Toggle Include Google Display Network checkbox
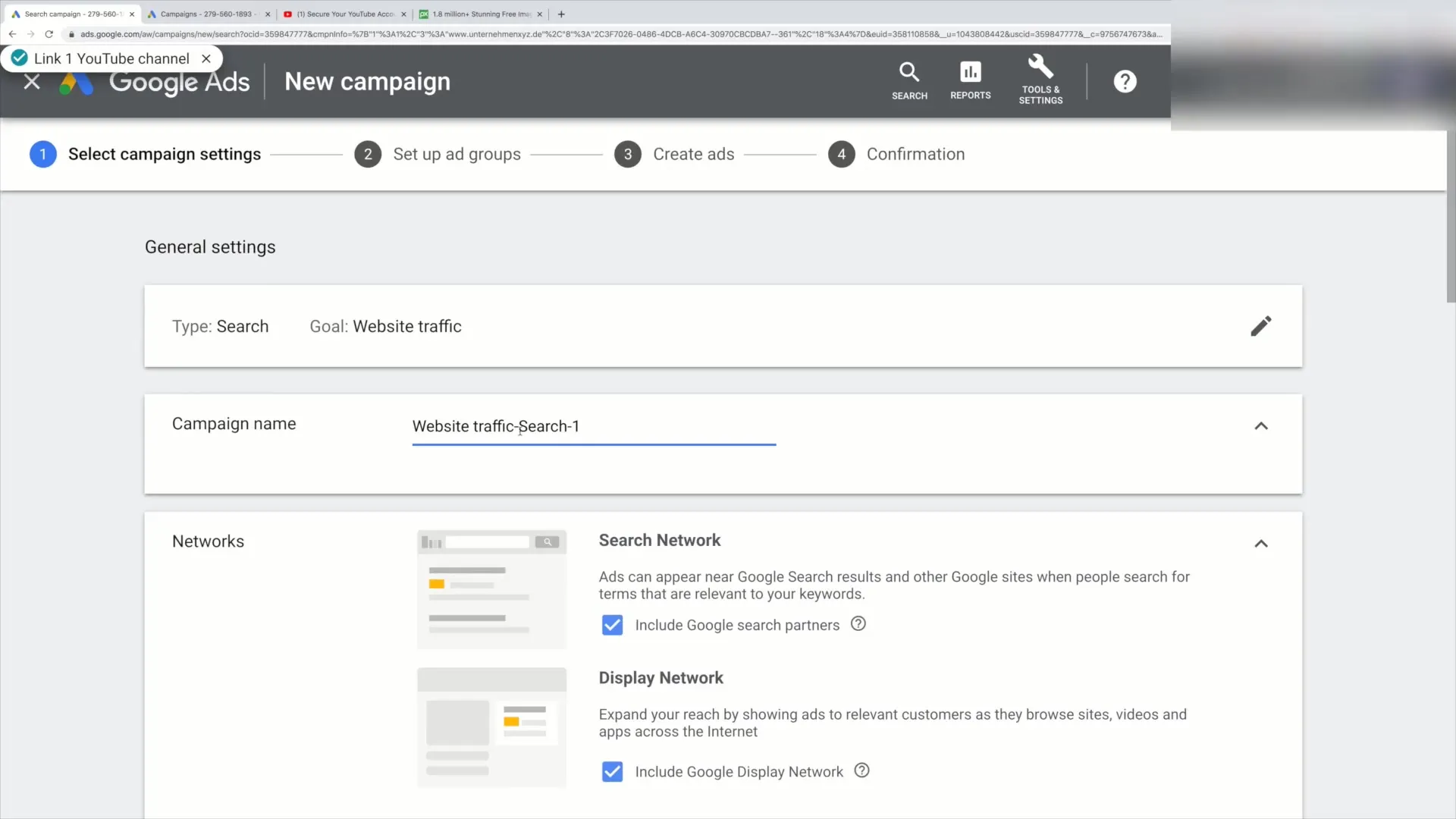The image size is (1456, 819). pos(611,771)
